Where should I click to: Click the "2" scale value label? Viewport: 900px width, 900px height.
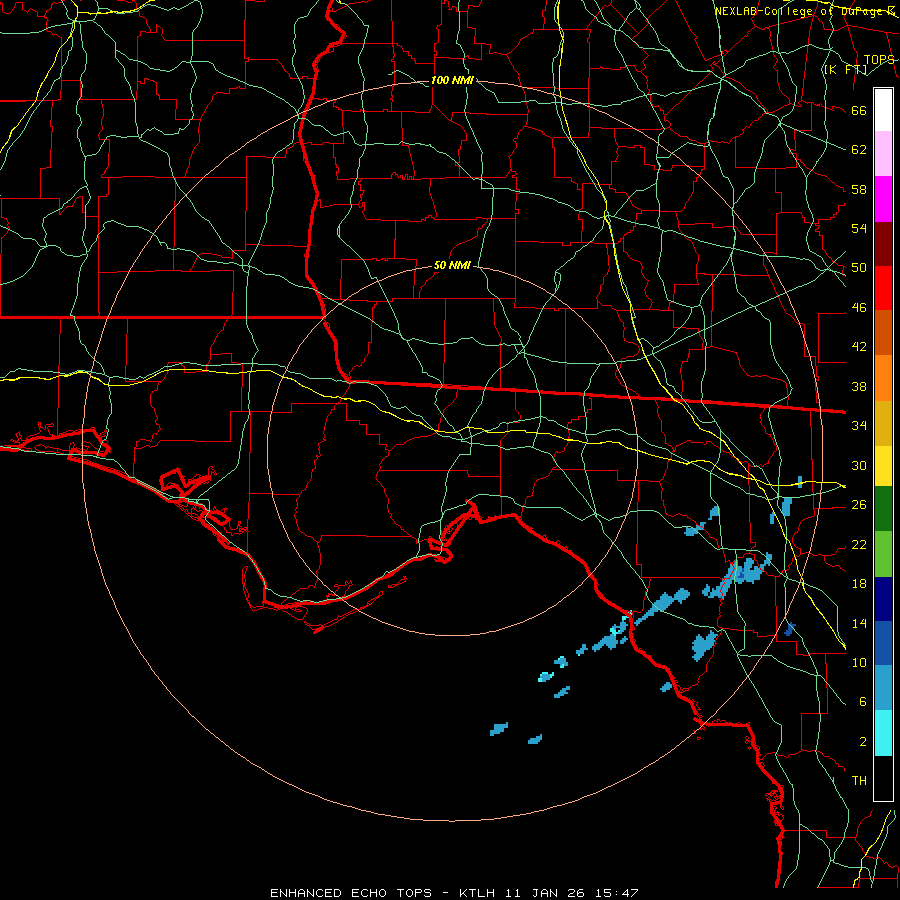pyautogui.click(x=863, y=742)
